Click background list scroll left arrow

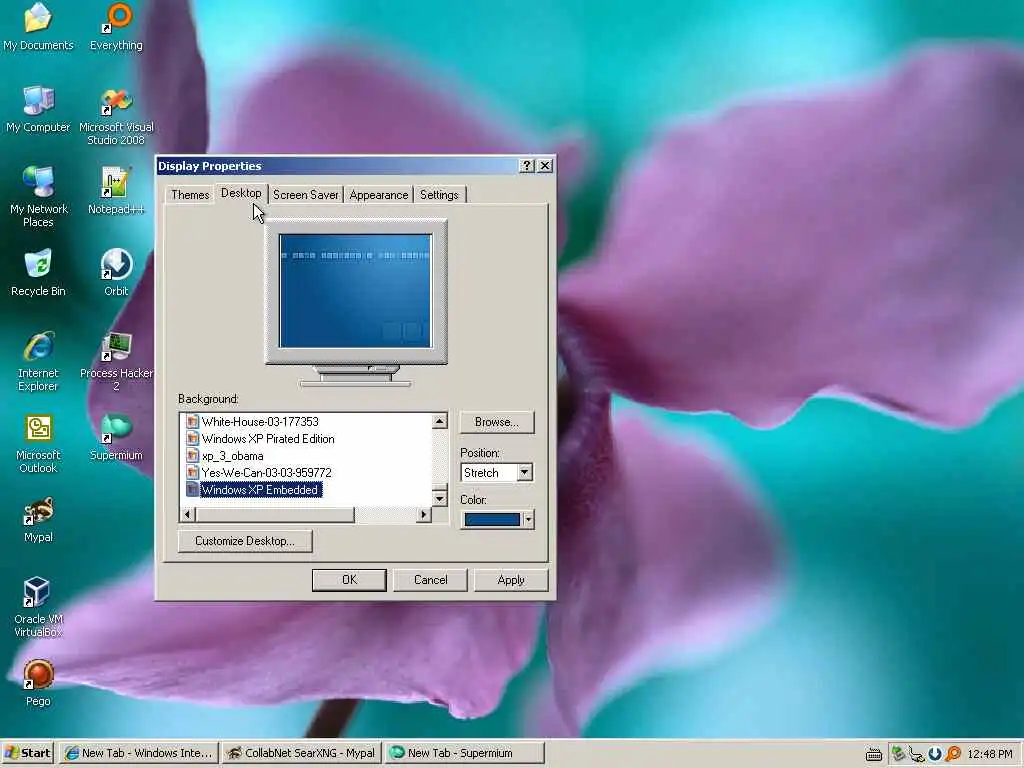187,515
